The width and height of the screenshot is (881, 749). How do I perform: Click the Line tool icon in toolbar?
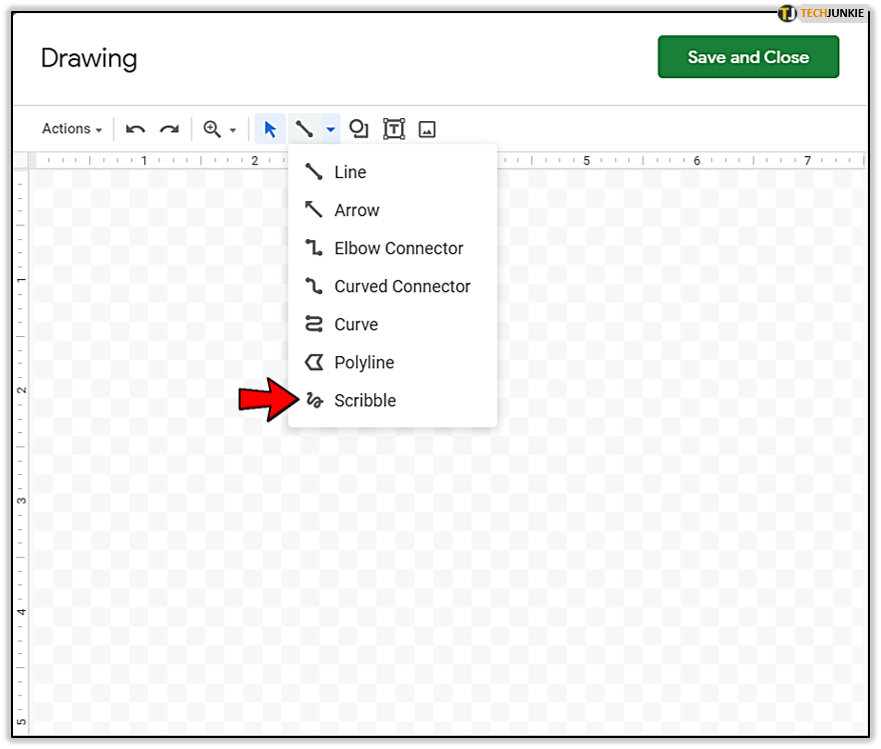(304, 129)
